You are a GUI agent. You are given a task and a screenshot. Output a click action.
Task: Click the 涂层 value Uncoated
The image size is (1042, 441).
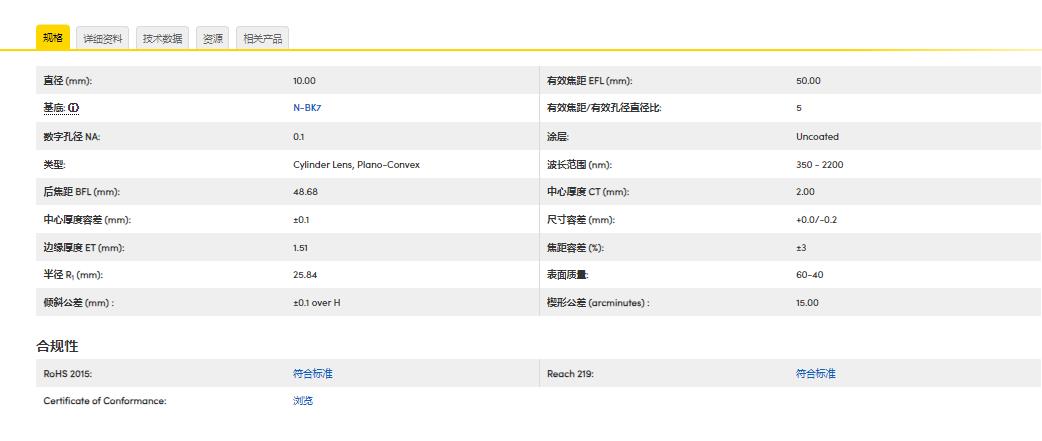click(x=817, y=136)
